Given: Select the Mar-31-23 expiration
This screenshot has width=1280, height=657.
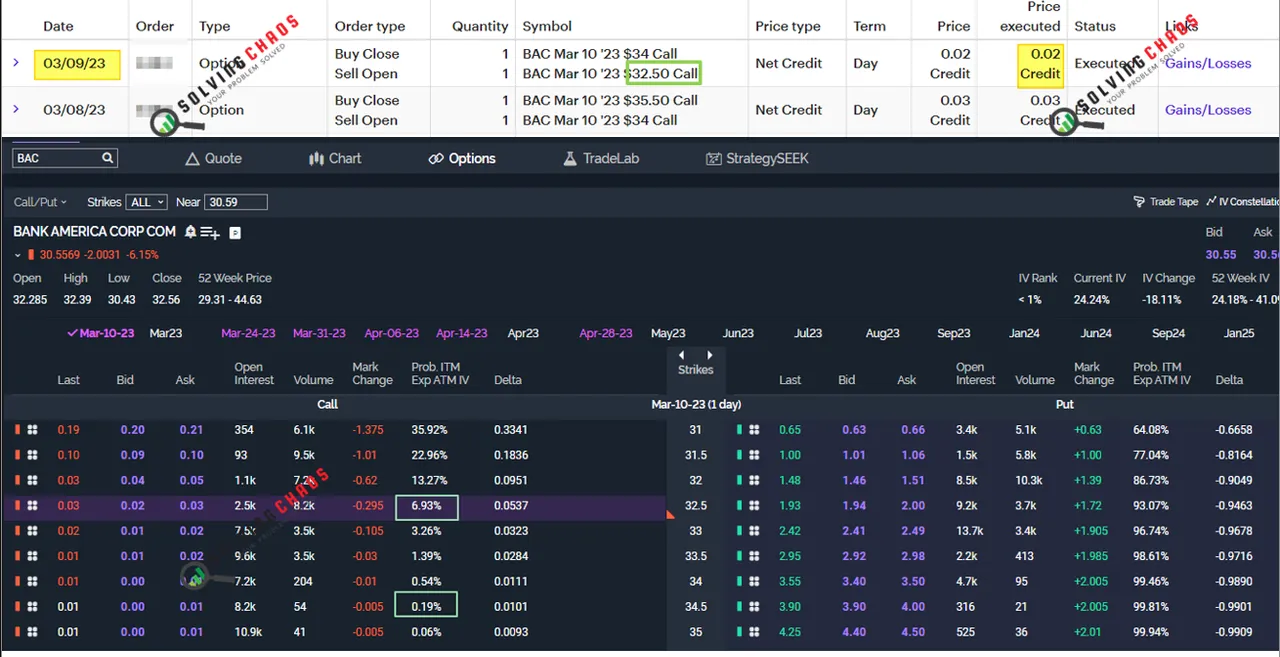Looking at the screenshot, I should click(319, 333).
